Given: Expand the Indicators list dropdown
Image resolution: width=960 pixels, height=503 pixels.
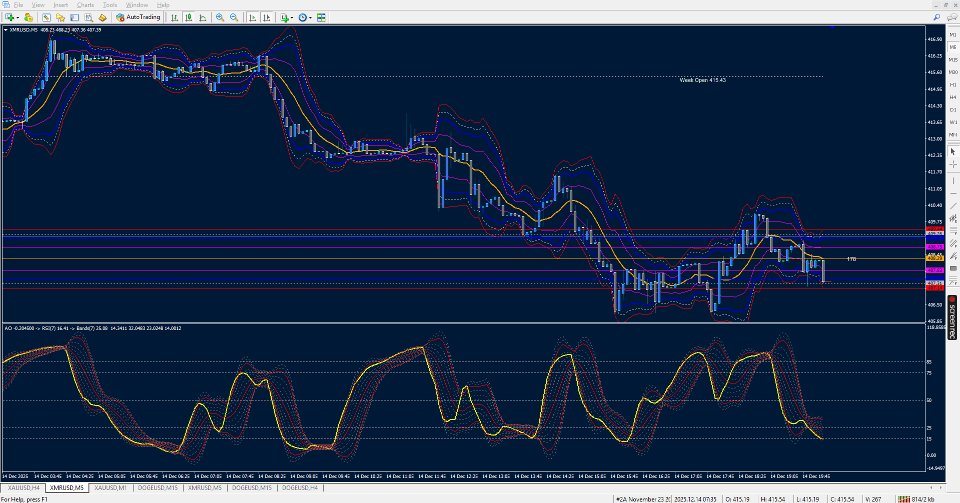Looking at the screenshot, I should pyautogui.click(x=292, y=18).
